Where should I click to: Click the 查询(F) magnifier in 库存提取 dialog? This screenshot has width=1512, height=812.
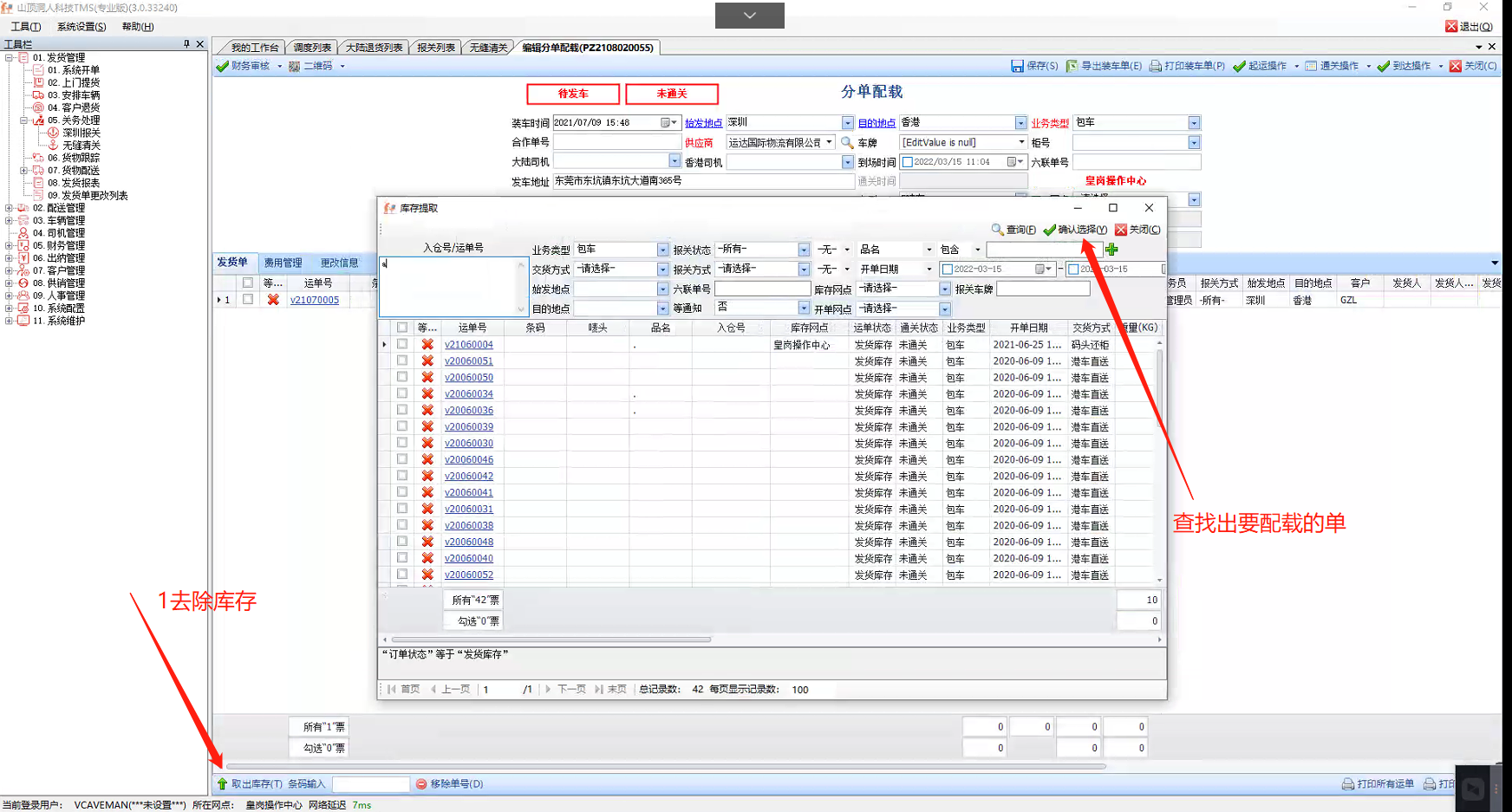point(998,230)
